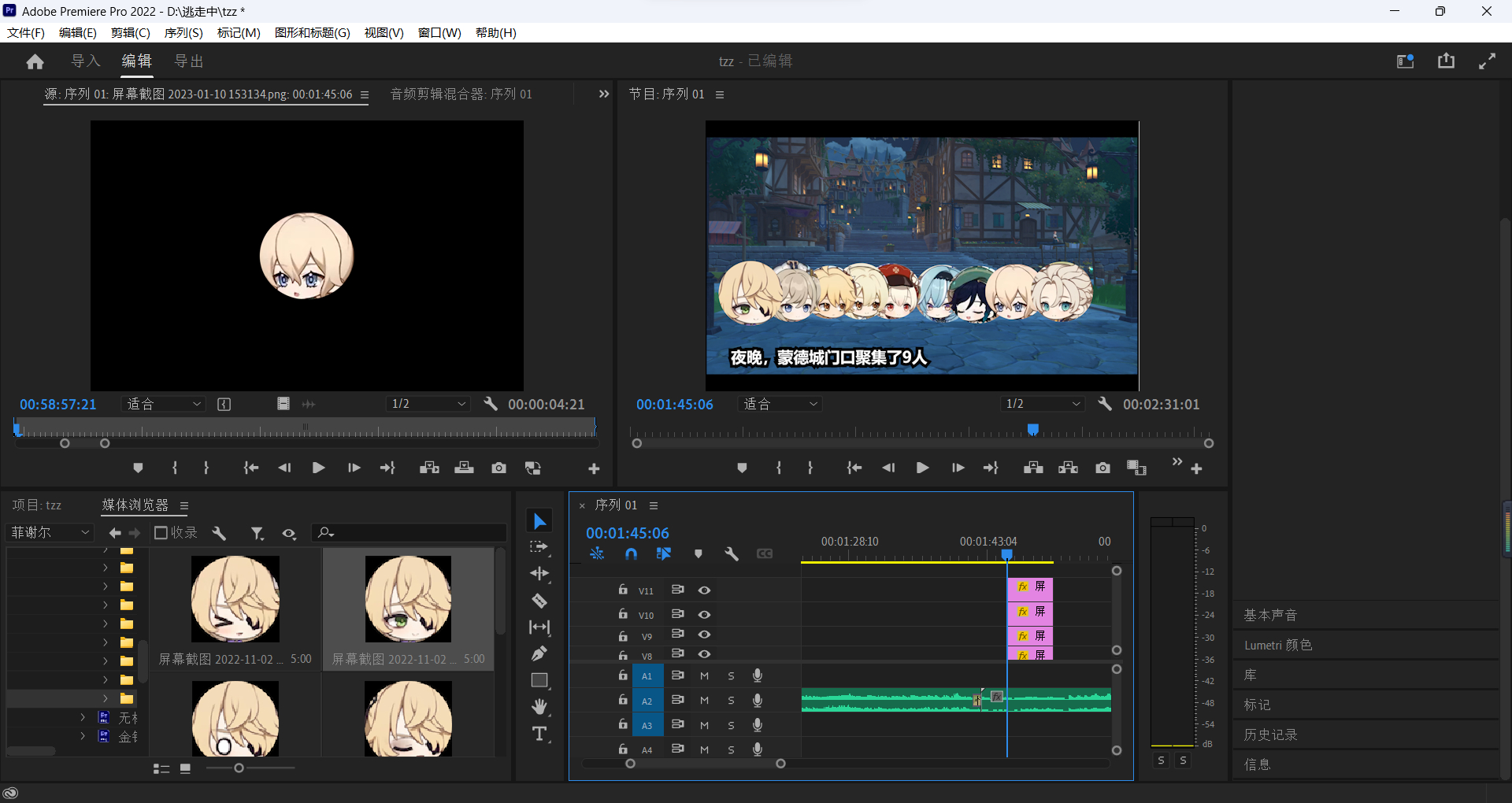The height and width of the screenshot is (803, 1512).
Task: Open the 文件(F) menu
Action: 26,32
